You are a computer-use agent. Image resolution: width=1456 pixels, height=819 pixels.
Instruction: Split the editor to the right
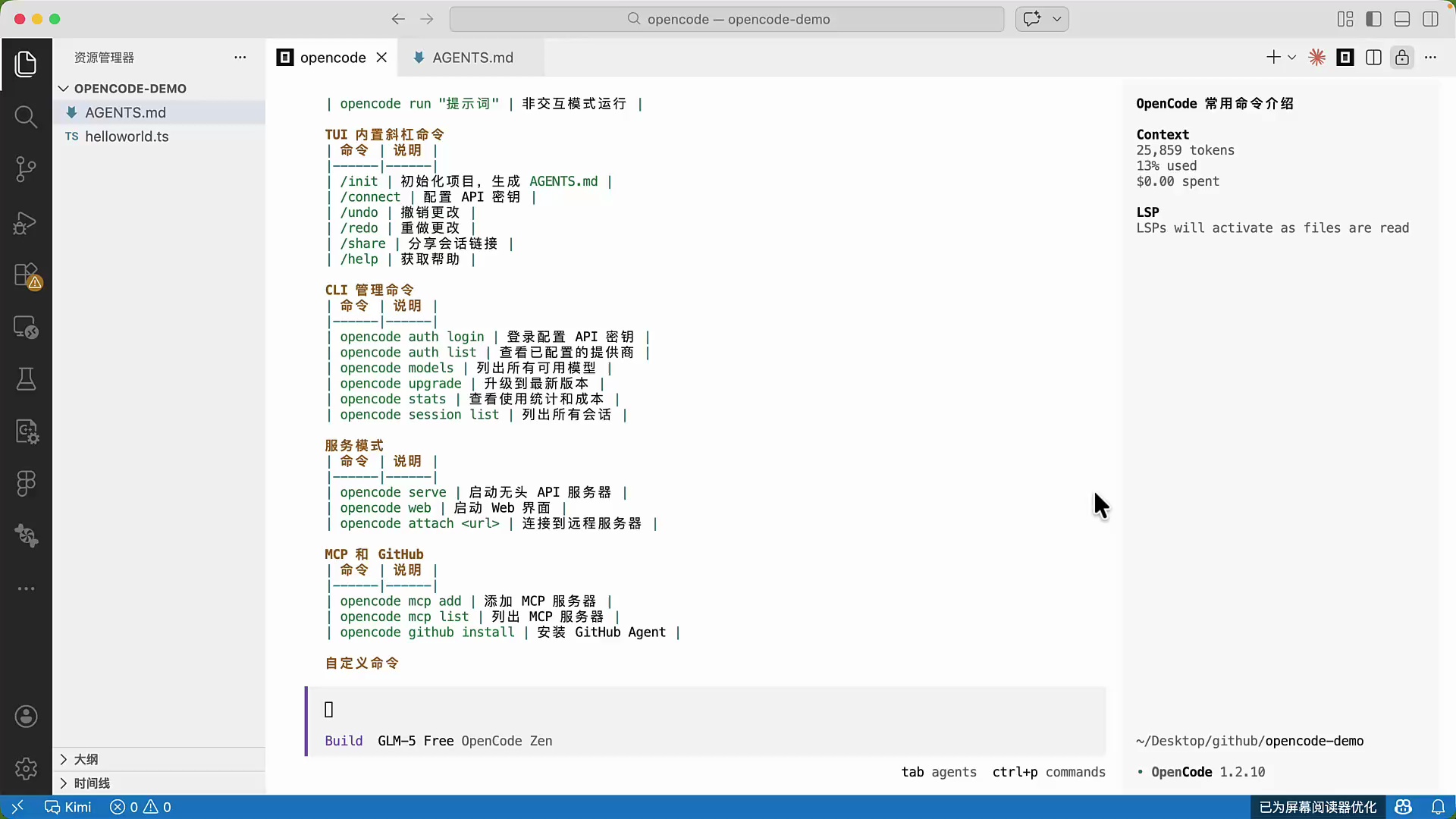point(1373,58)
